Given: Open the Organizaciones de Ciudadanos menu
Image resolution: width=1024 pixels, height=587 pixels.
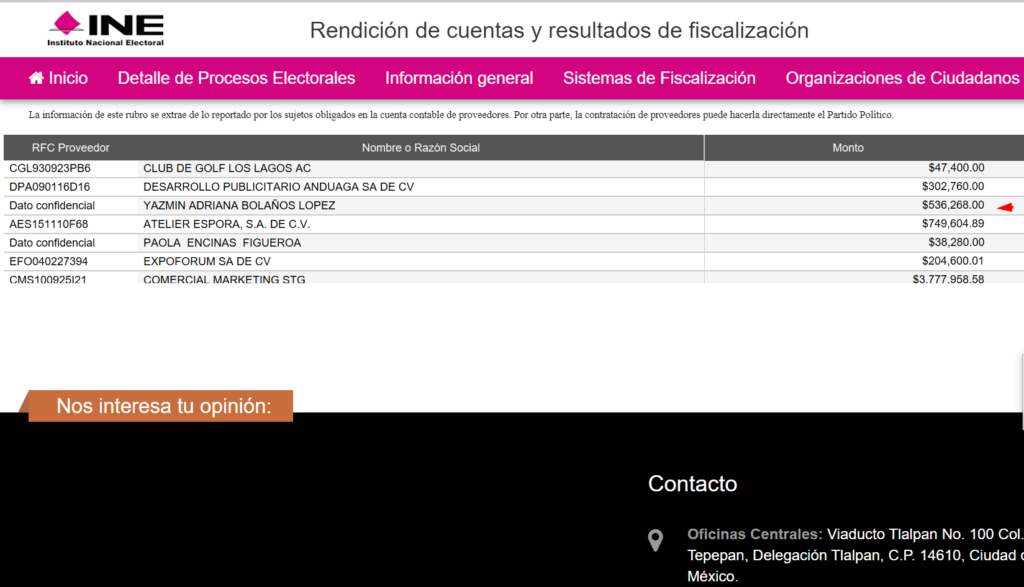Looking at the screenshot, I should 903,78.
